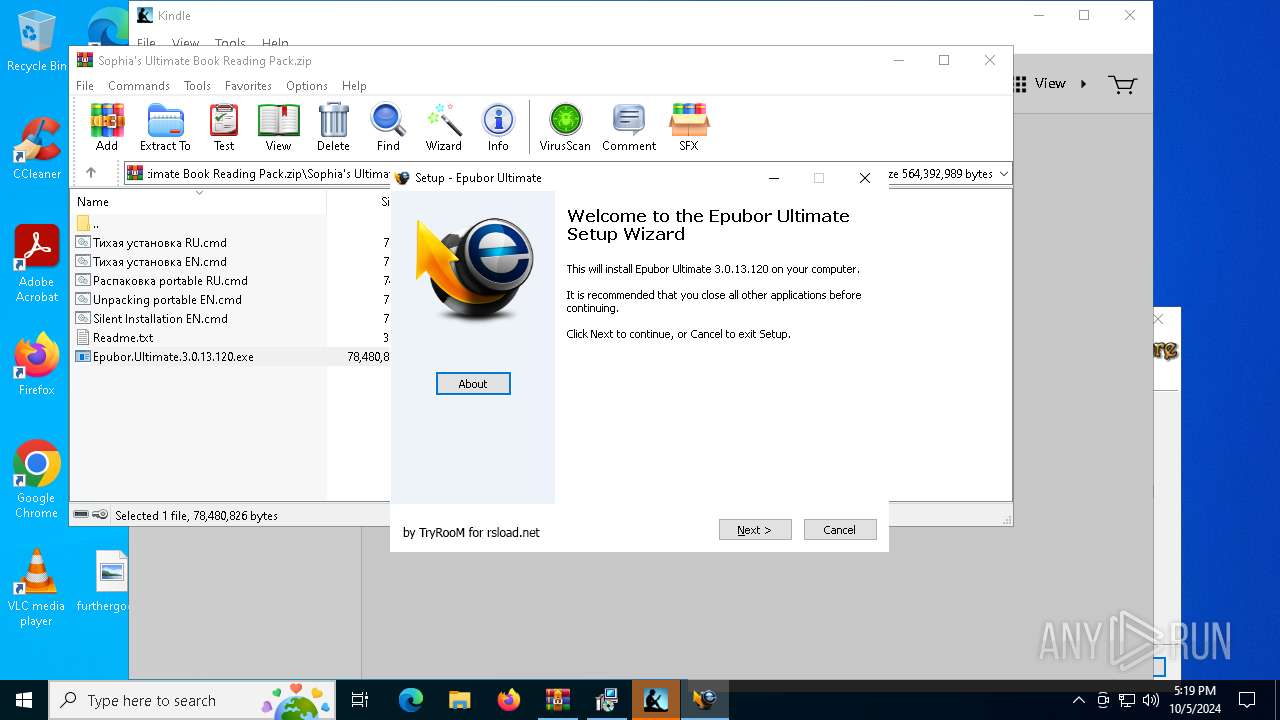Expand the WinRAR address path dropdown
Image resolution: width=1280 pixels, height=720 pixels.
coord(1004,174)
